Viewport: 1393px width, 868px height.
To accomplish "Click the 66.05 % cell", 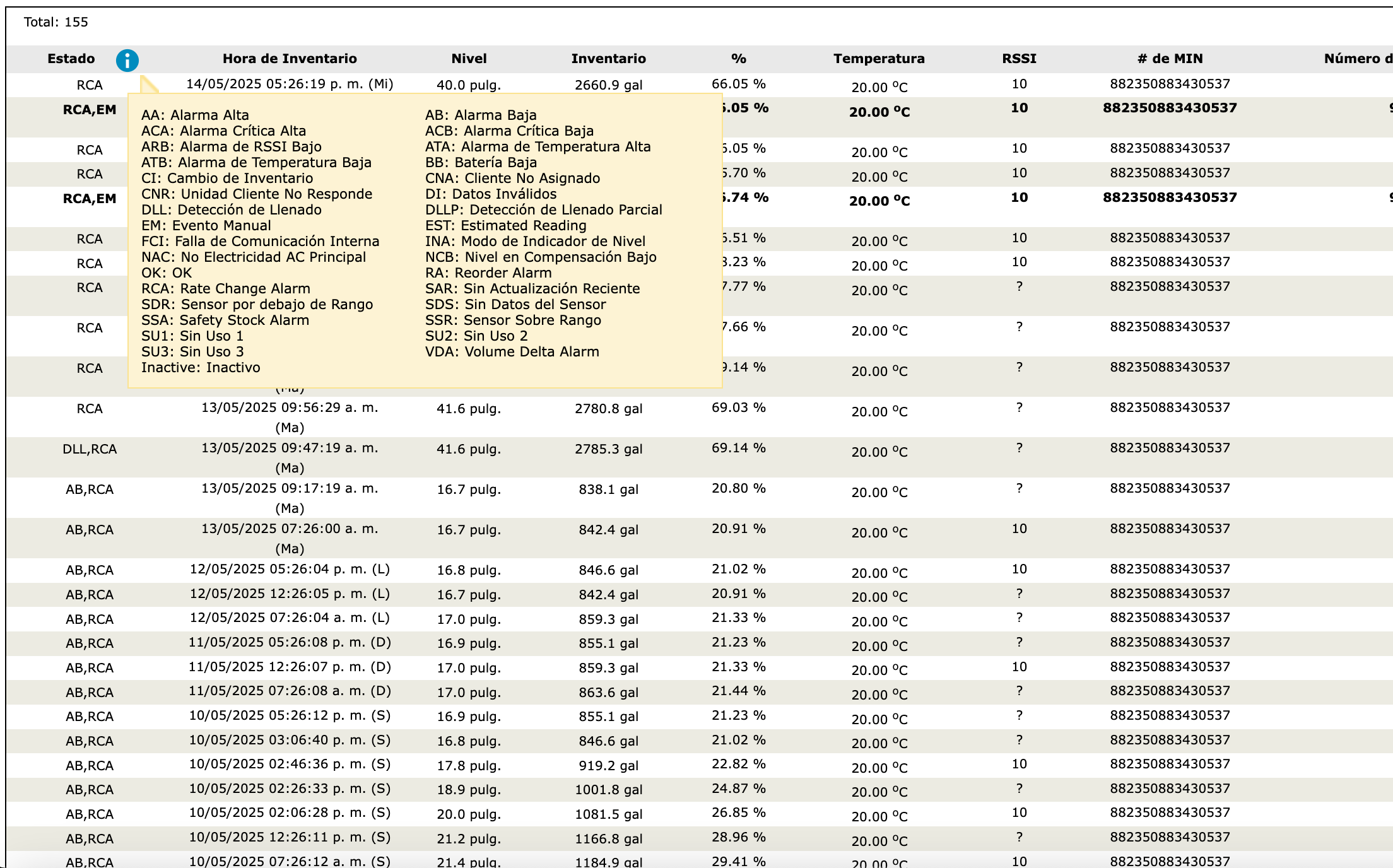I will pos(739,84).
